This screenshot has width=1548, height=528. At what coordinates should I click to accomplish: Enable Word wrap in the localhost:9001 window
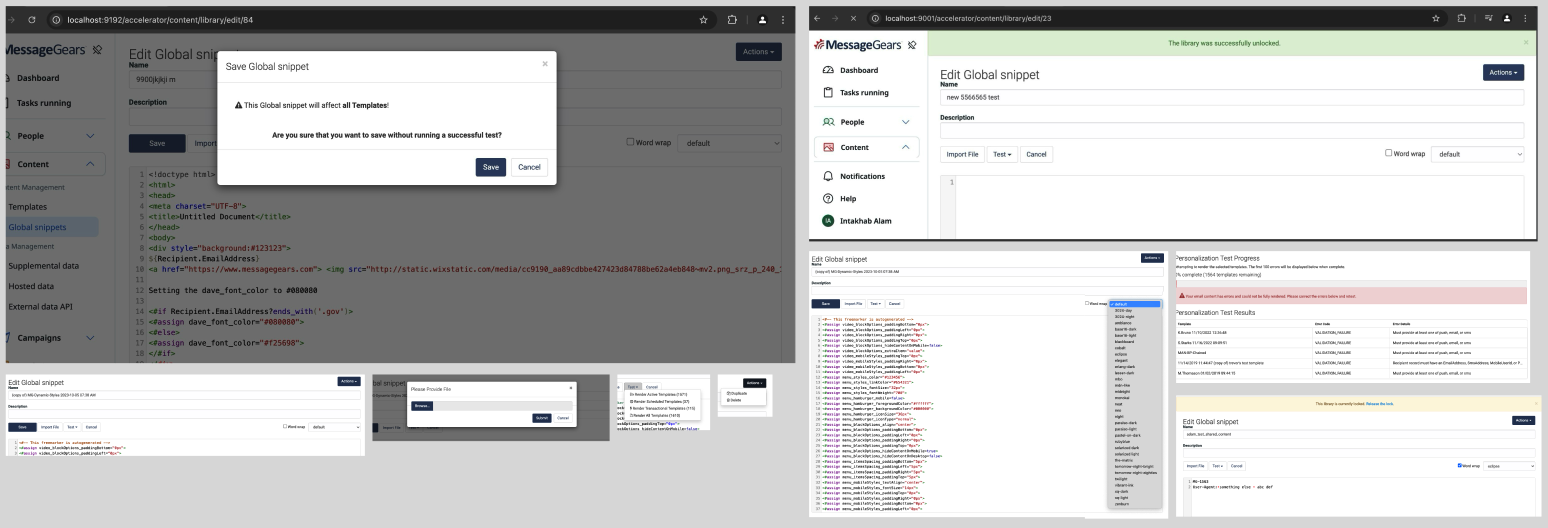pyautogui.click(x=1388, y=153)
